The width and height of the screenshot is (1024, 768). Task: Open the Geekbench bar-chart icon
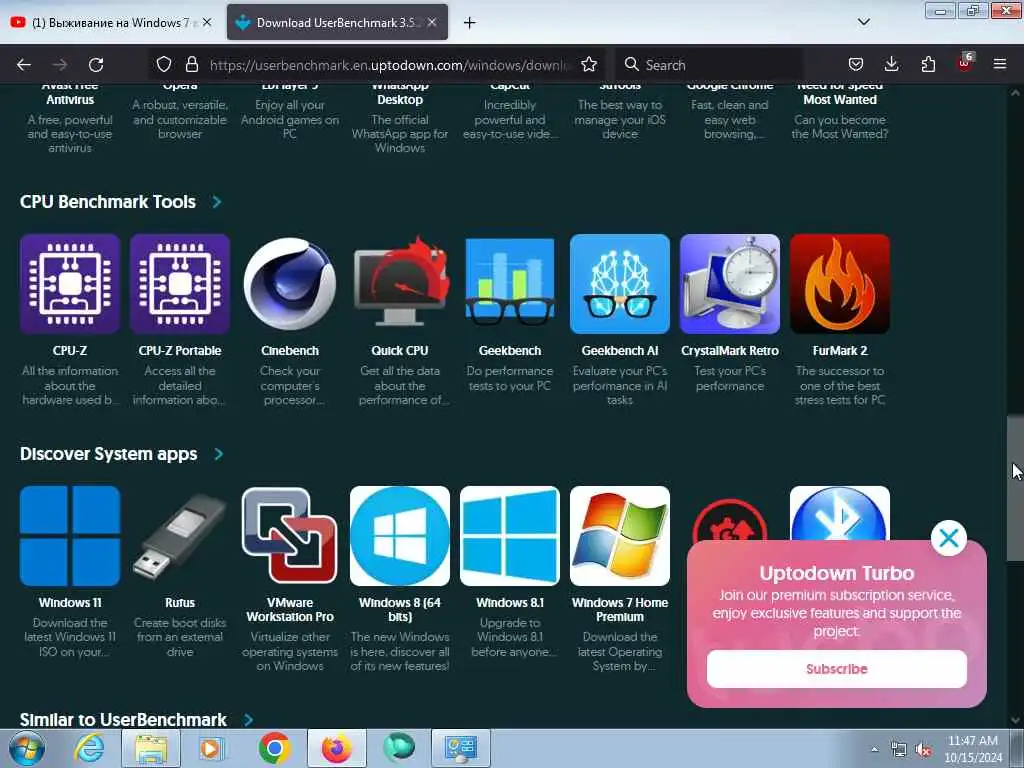pos(510,284)
